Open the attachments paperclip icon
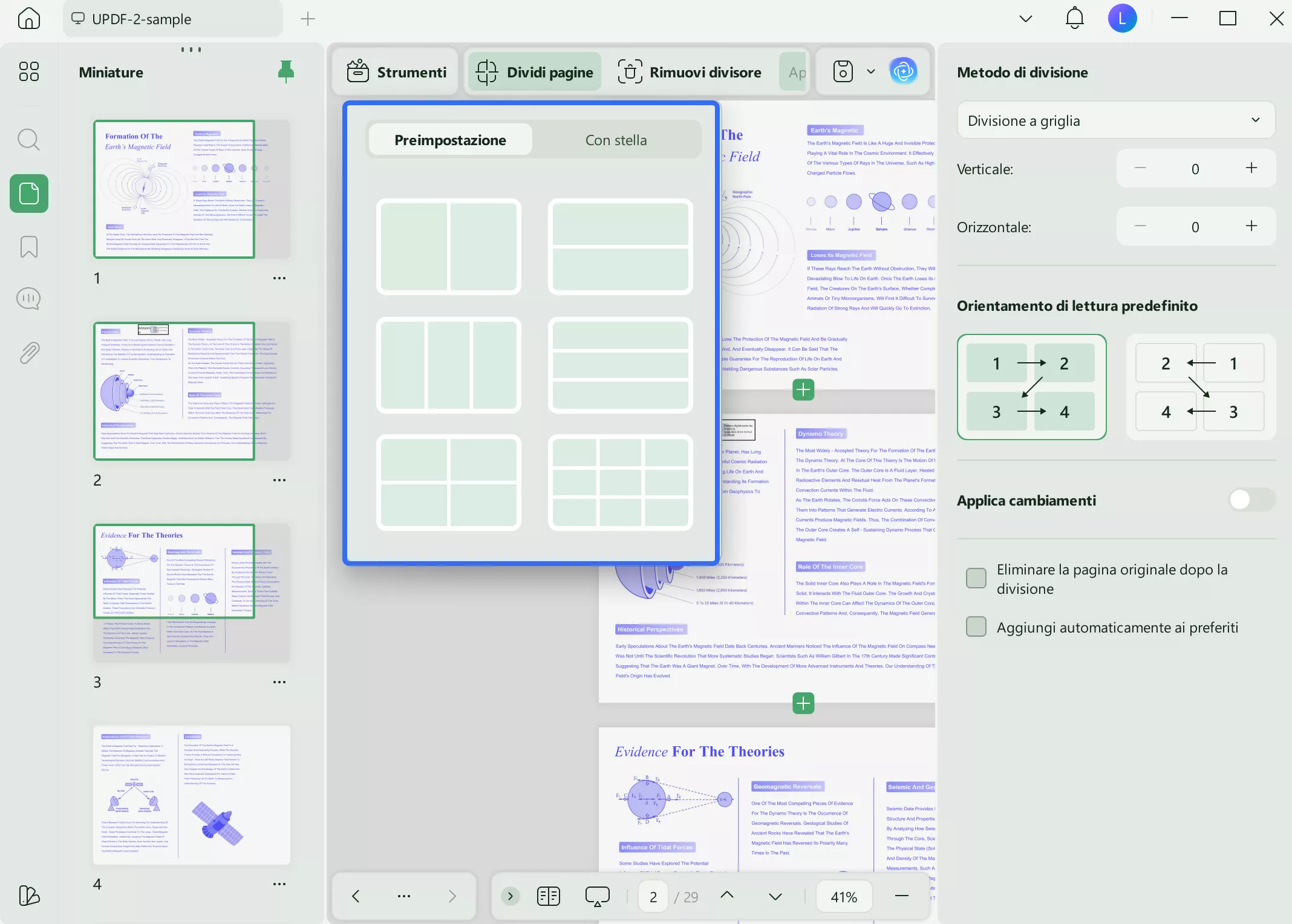The width and height of the screenshot is (1292, 924). click(x=29, y=353)
